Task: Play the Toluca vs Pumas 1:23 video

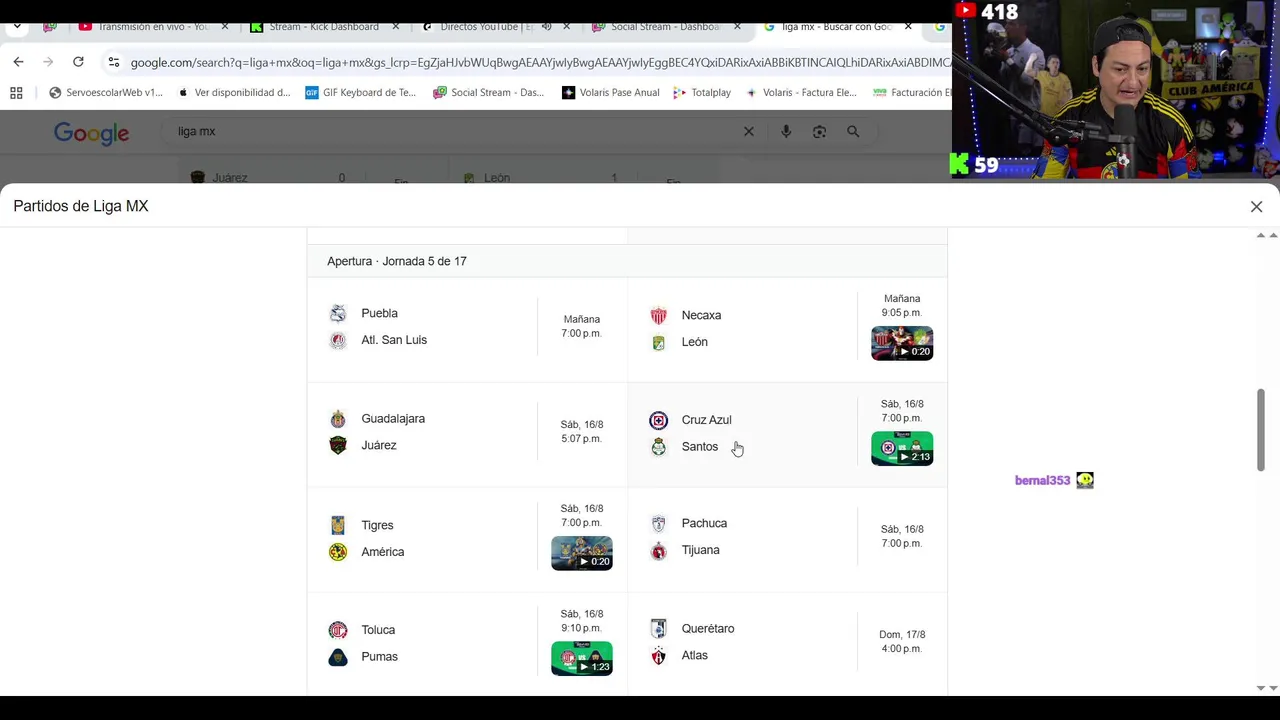Action: coord(582,658)
